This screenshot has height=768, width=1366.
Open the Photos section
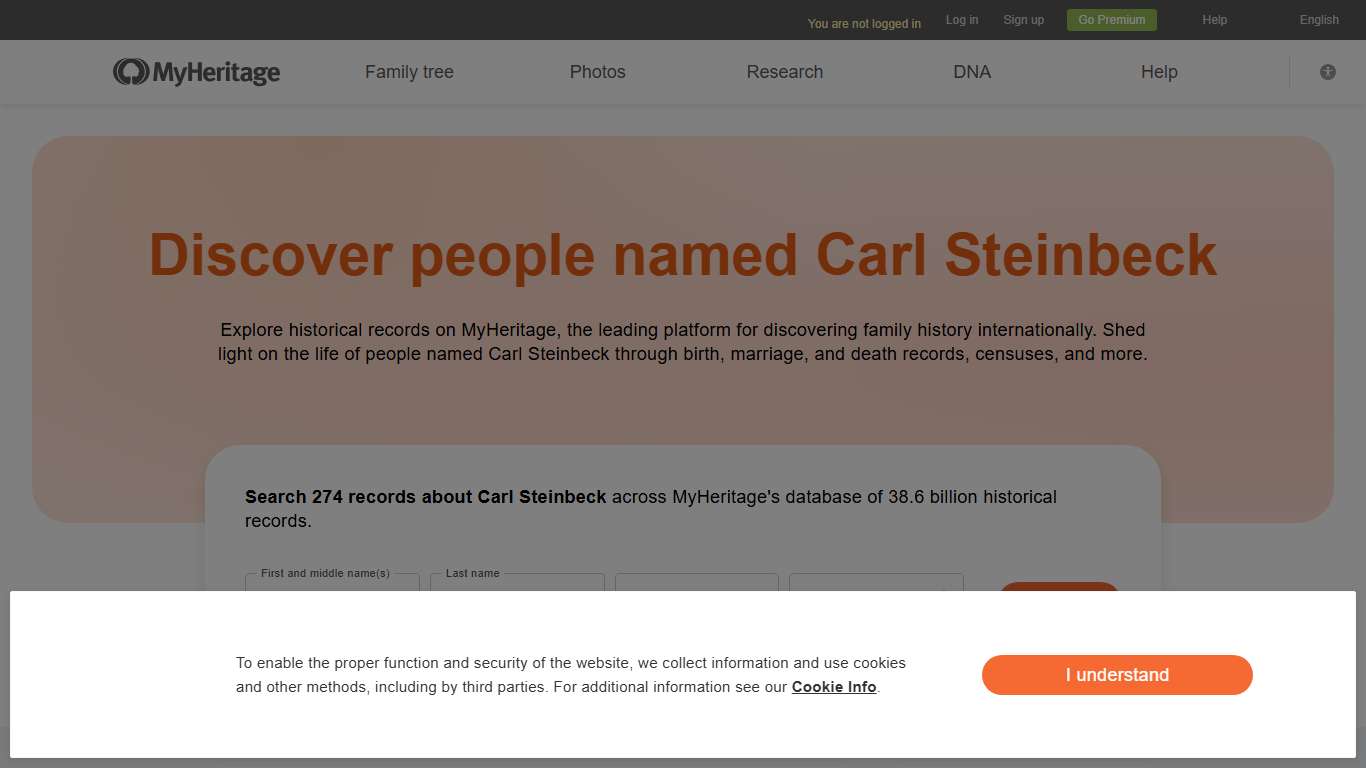point(597,71)
